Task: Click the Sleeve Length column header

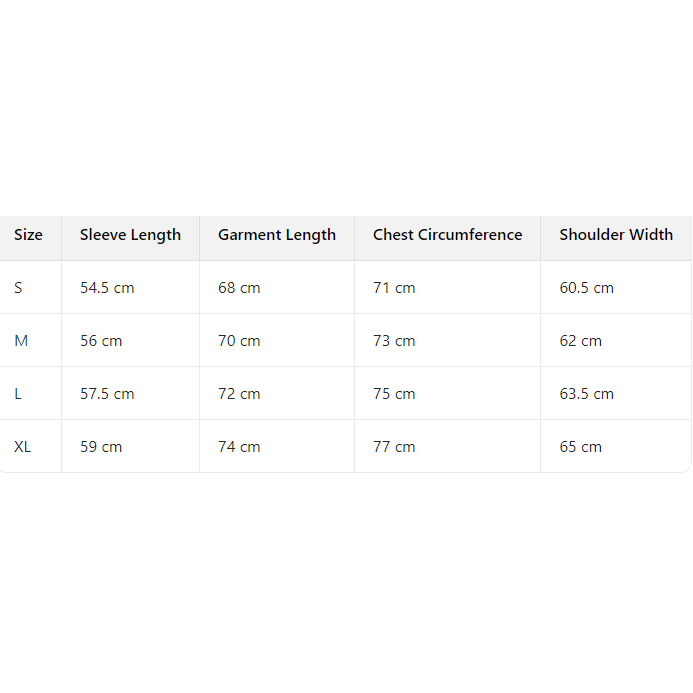Action: 130,235
